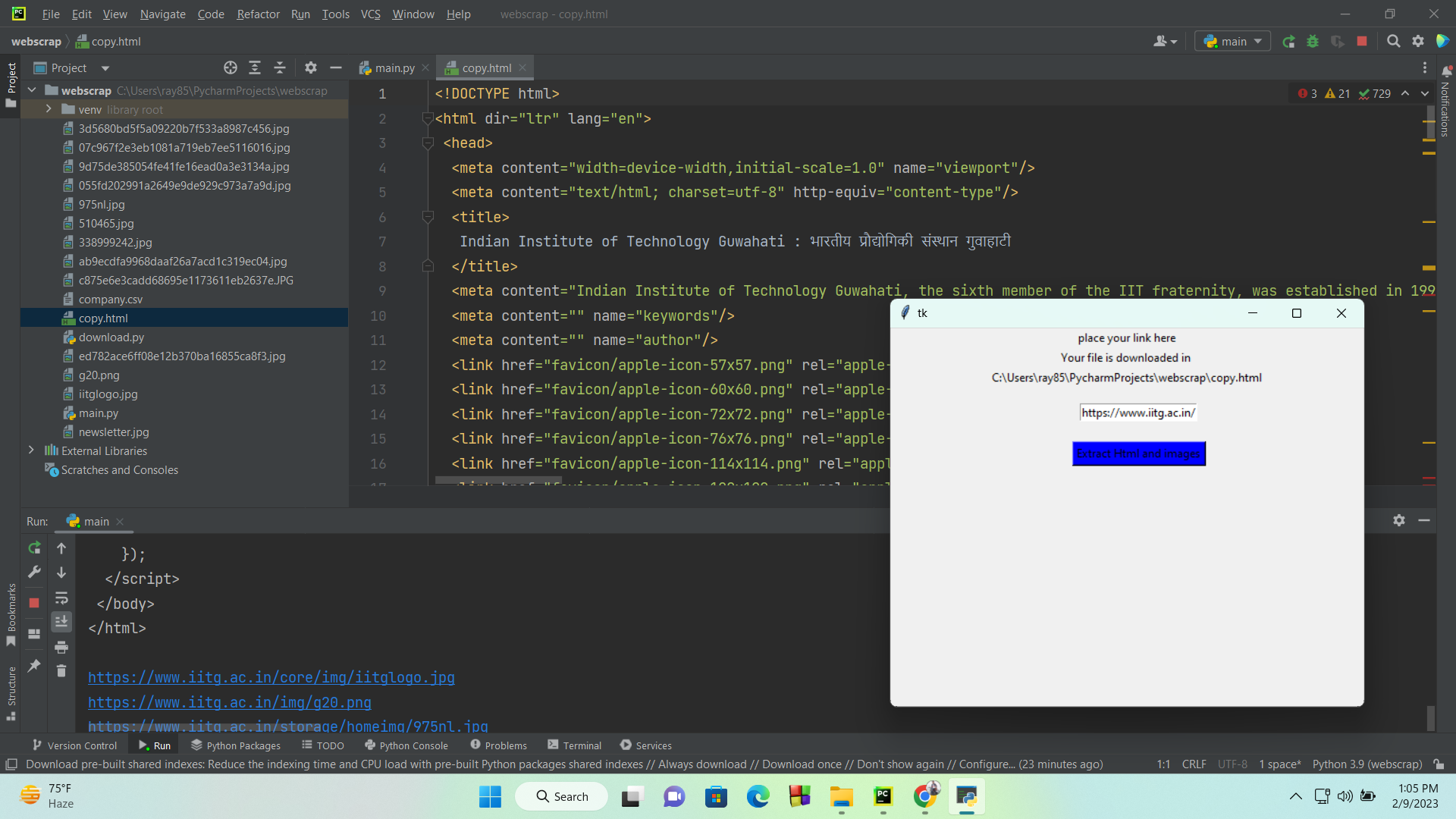
Task: Open the VCS menu
Action: (370, 14)
